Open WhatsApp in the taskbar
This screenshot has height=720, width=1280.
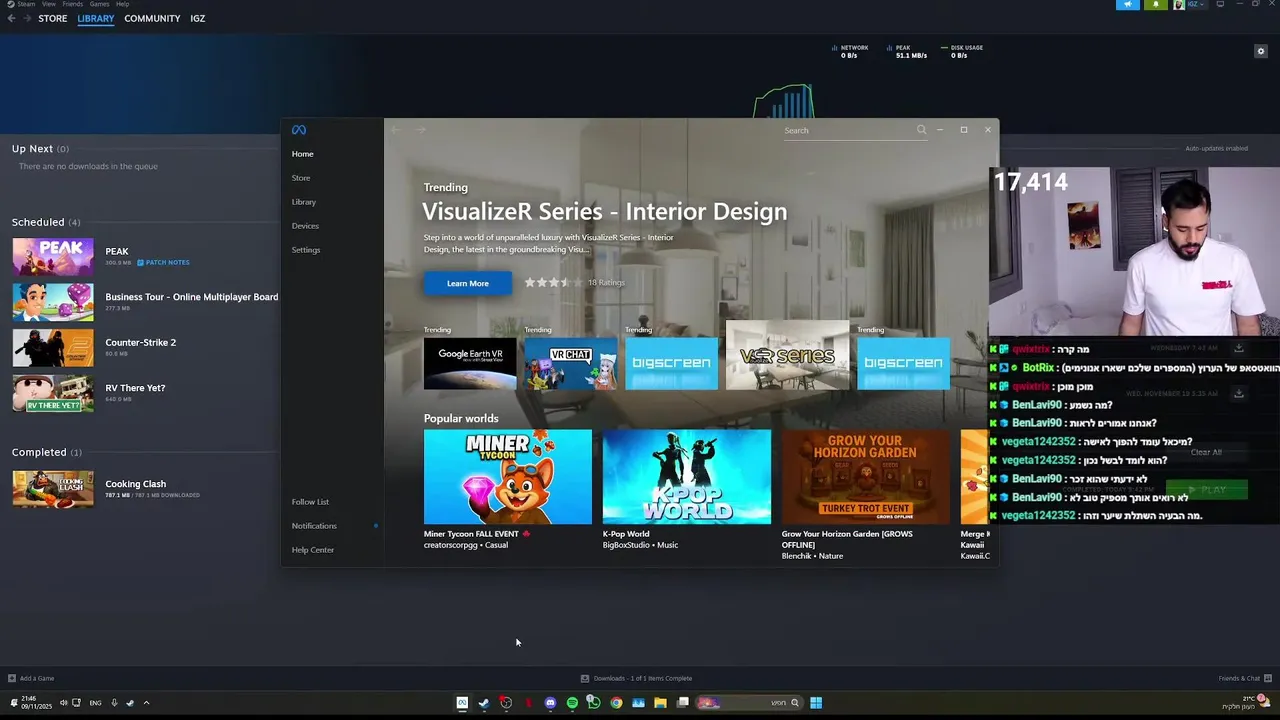(594, 703)
